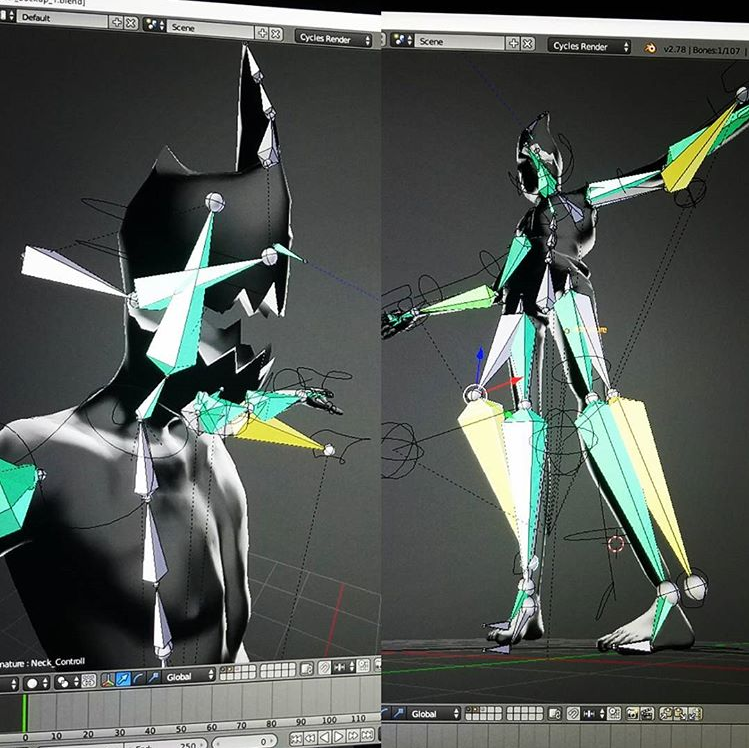Viewport: 749px width, 748px height.
Task: Click the OpenGL render image camera icon
Action: point(632,713)
